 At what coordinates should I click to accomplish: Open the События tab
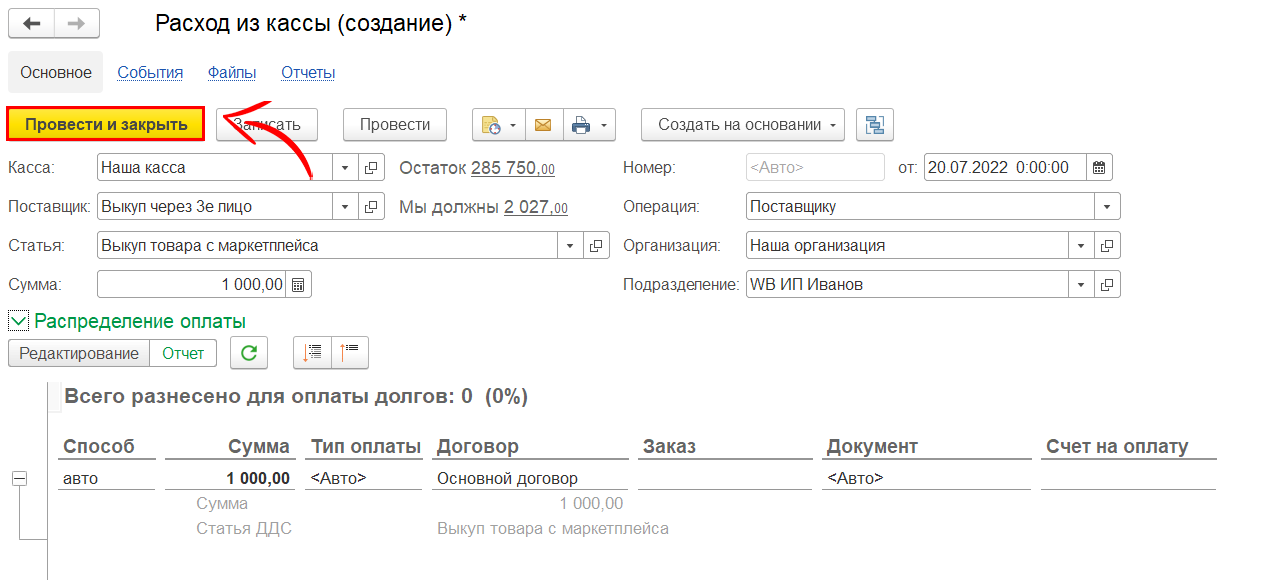tap(150, 72)
